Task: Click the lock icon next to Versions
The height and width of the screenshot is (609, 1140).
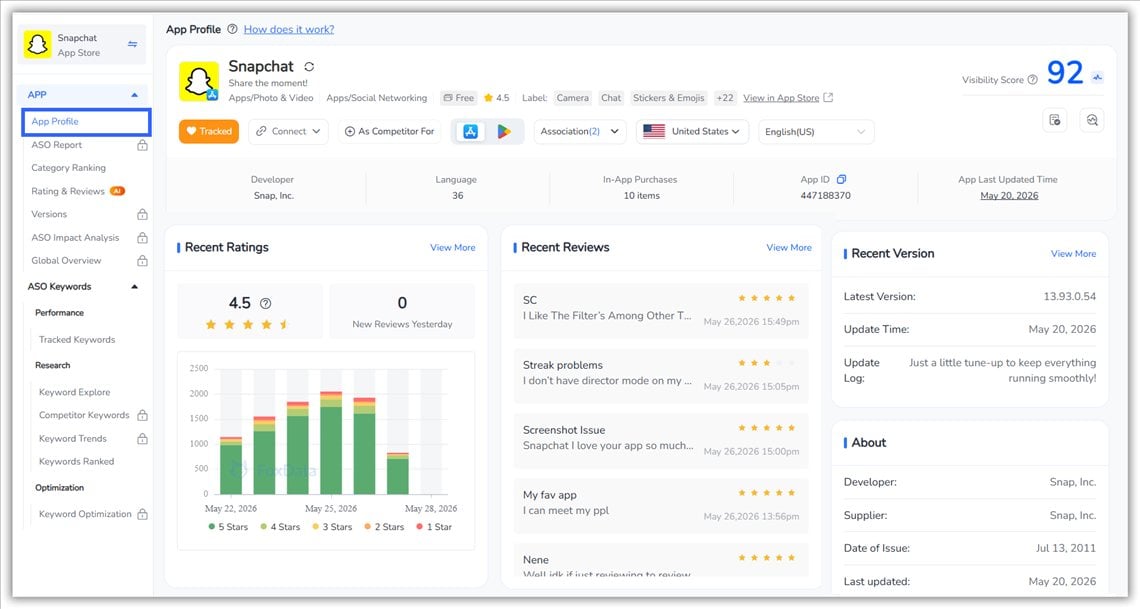Action: [142, 214]
